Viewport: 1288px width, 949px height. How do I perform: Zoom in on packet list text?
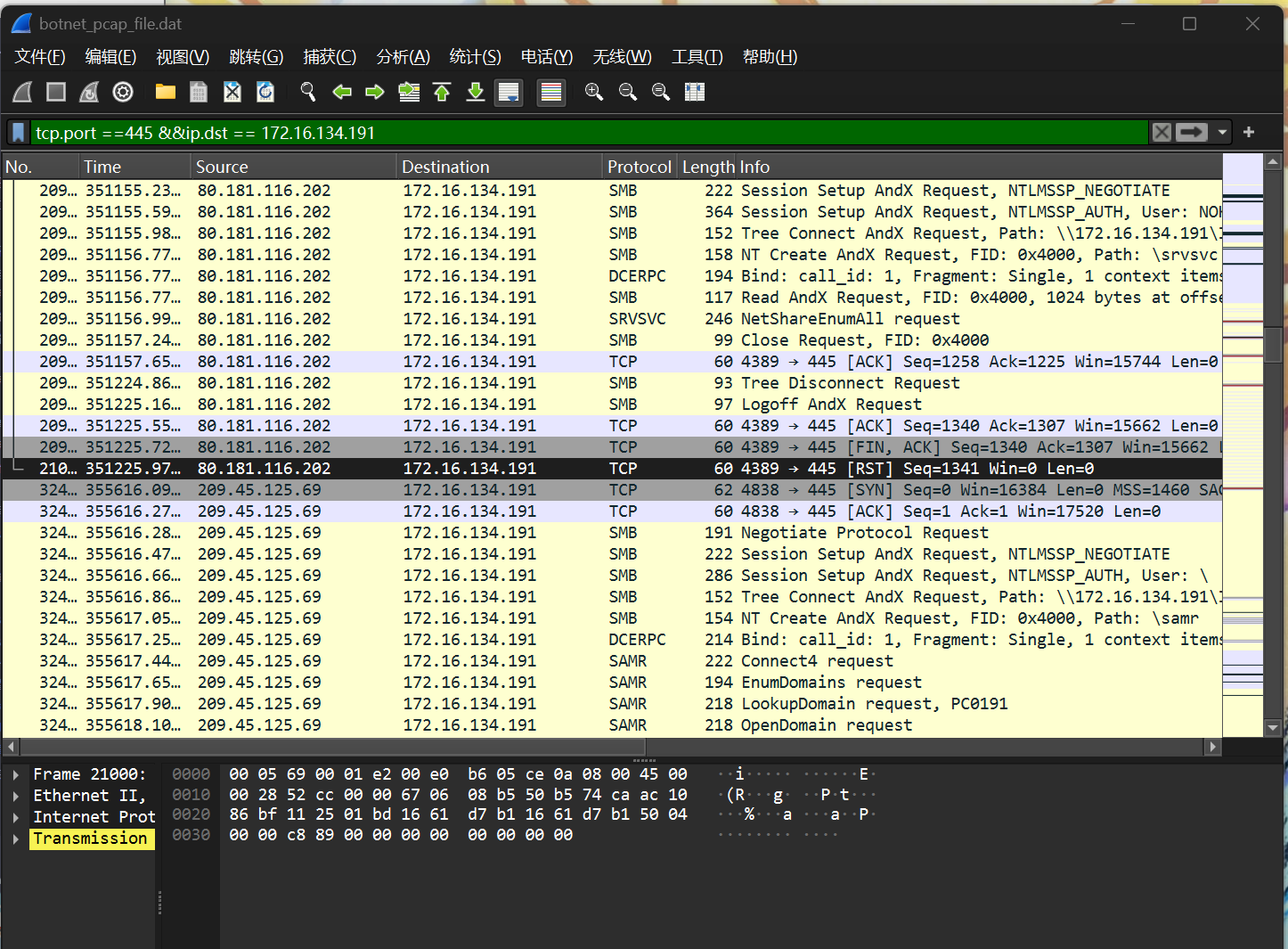point(593,92)
